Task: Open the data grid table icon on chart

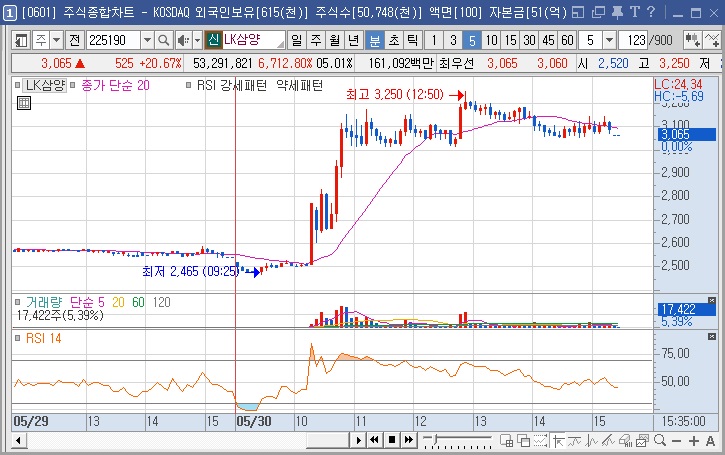Action: [x=24, y=103]
